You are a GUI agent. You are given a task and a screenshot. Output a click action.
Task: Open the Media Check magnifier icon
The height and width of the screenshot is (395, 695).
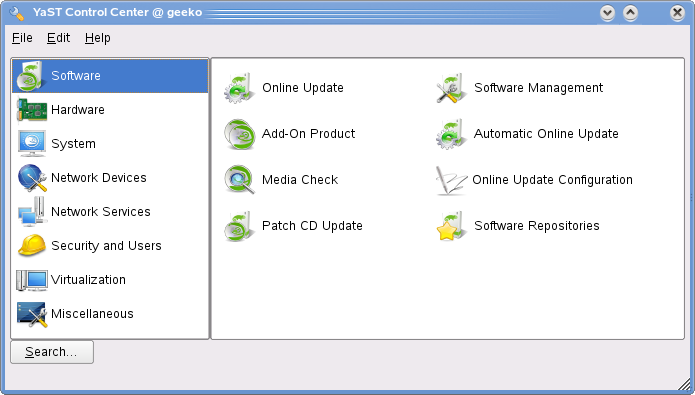coord(239,180)
